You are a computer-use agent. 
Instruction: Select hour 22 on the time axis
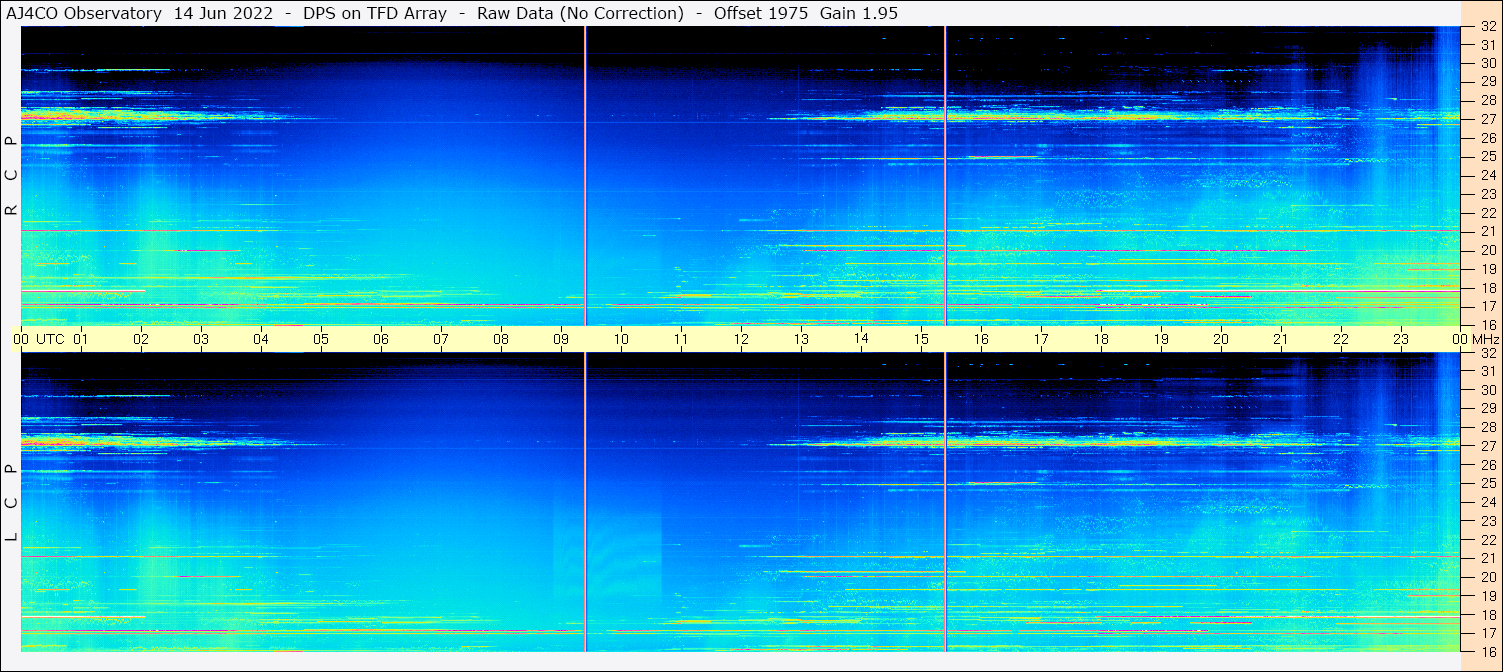(x=1341, y=339)
